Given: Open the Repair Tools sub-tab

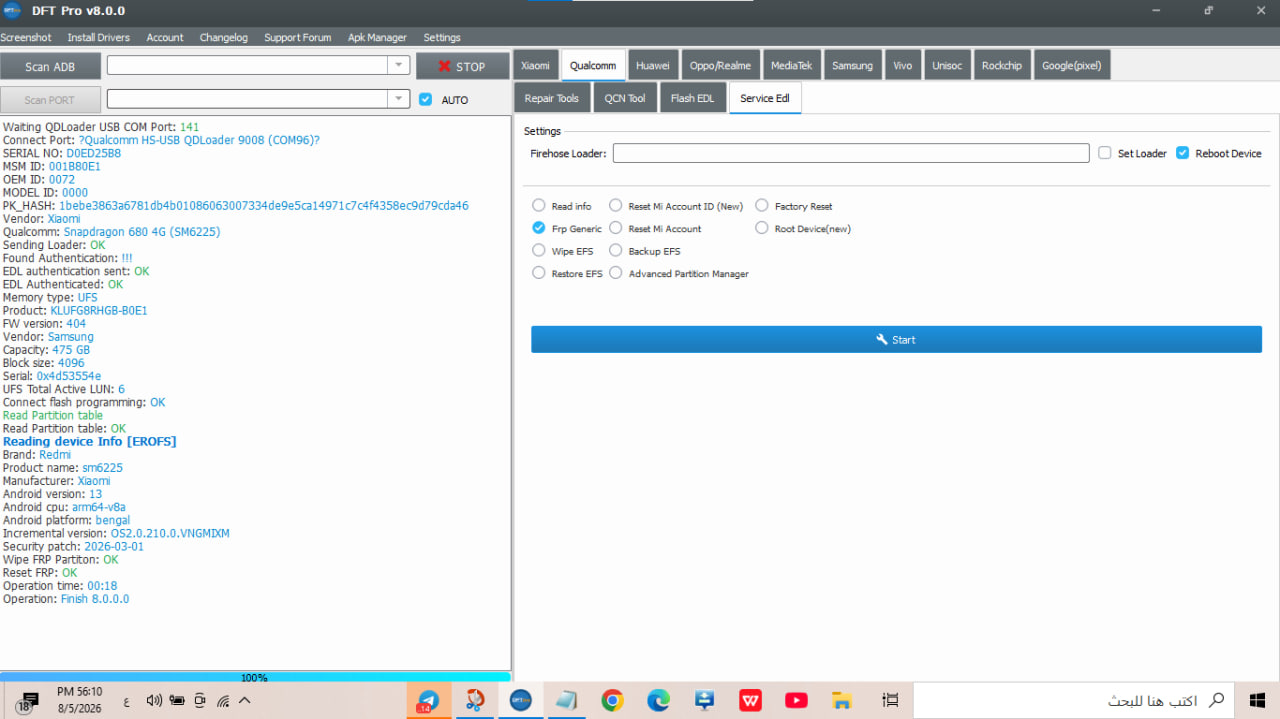Looking at the screenshot, I should [551, 98].
